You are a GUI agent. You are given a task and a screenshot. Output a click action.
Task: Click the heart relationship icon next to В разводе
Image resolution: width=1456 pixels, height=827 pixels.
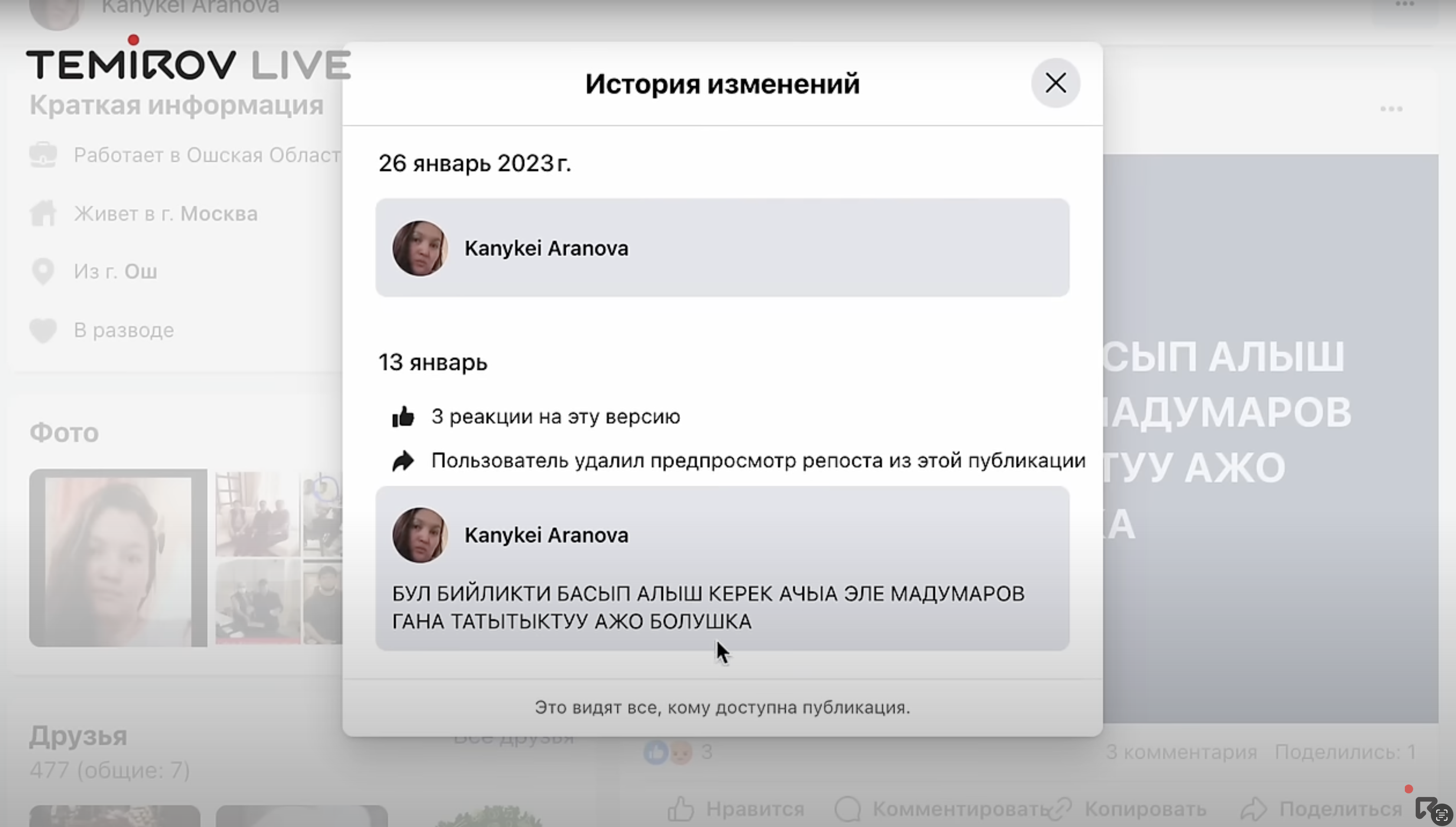pos(43,331)
